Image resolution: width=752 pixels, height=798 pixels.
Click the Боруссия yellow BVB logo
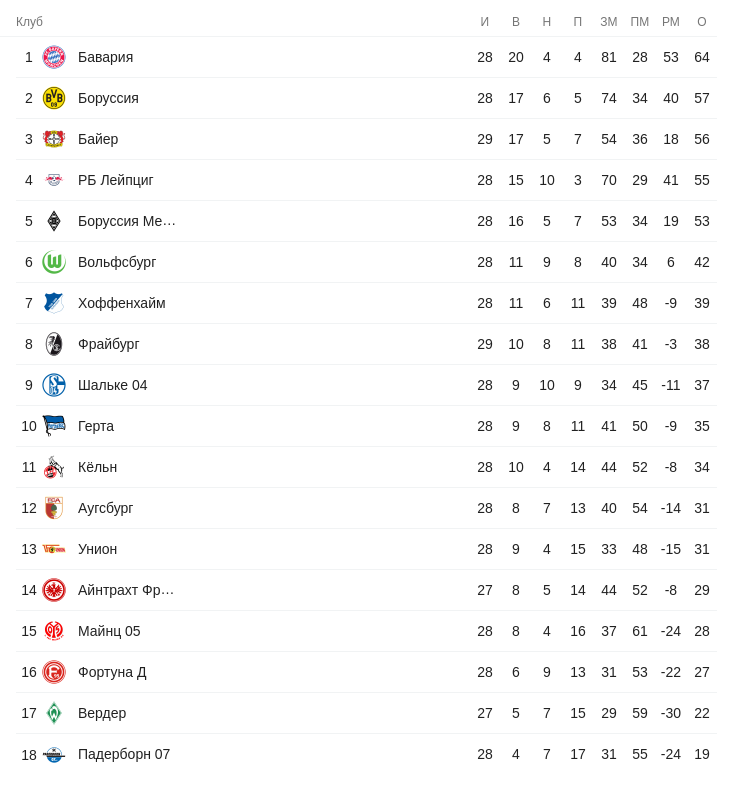pos(54,98)
